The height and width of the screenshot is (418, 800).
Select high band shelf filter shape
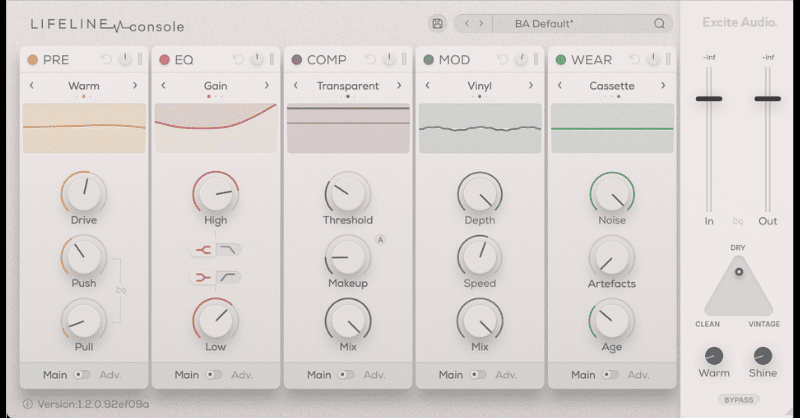(228, 250)
